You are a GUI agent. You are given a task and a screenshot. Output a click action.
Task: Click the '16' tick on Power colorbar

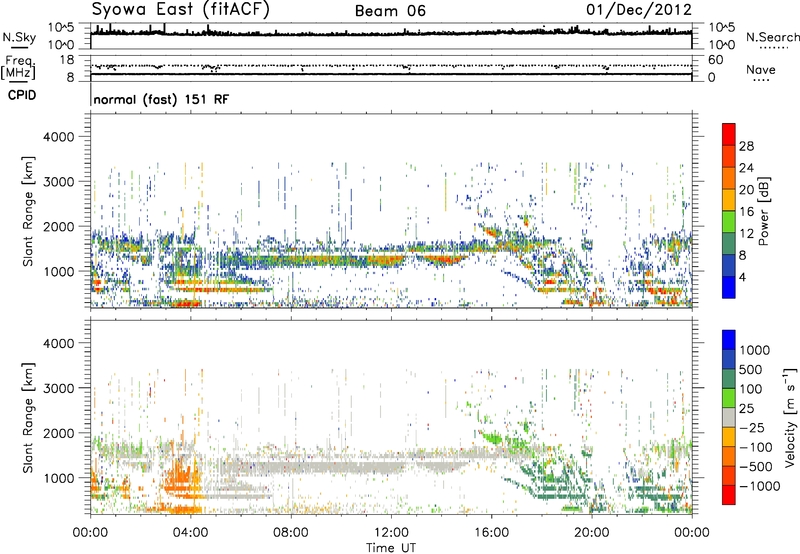point(746,212)
